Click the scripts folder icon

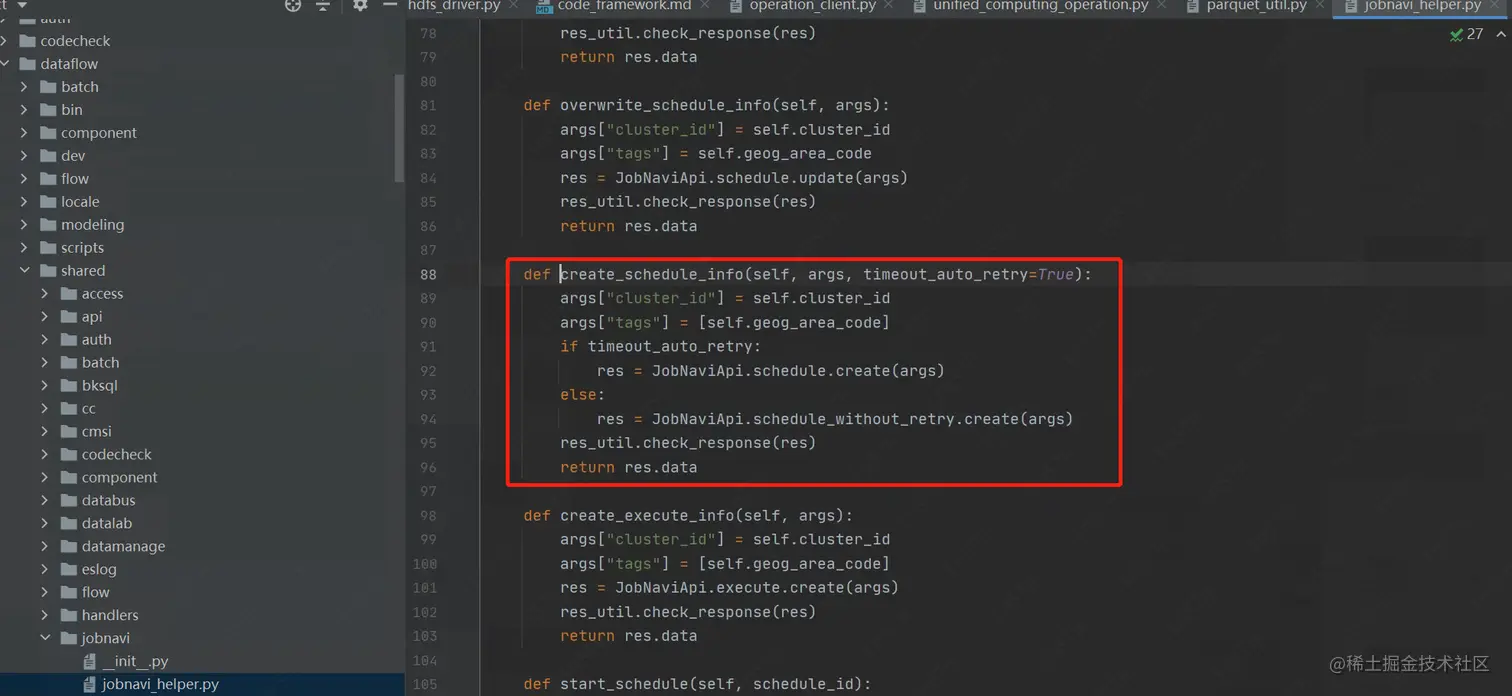(48, 248)
